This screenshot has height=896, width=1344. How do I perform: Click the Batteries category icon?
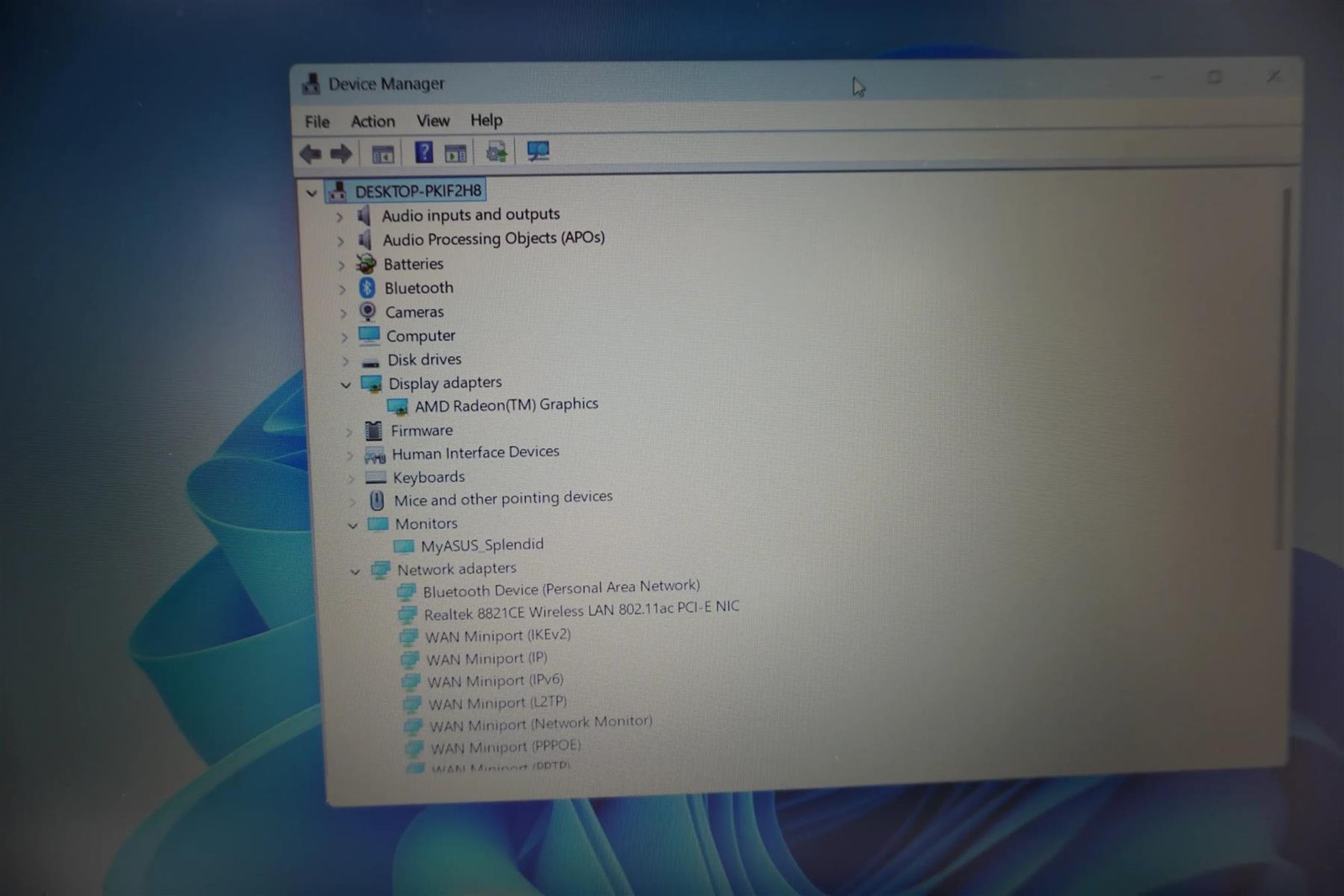pos(365,264)
